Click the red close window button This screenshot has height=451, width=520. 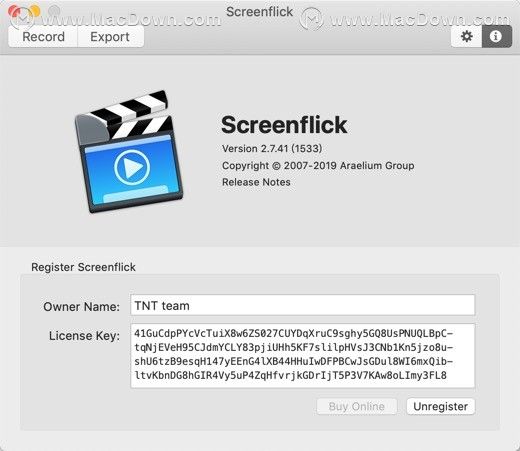pos(14,11)
